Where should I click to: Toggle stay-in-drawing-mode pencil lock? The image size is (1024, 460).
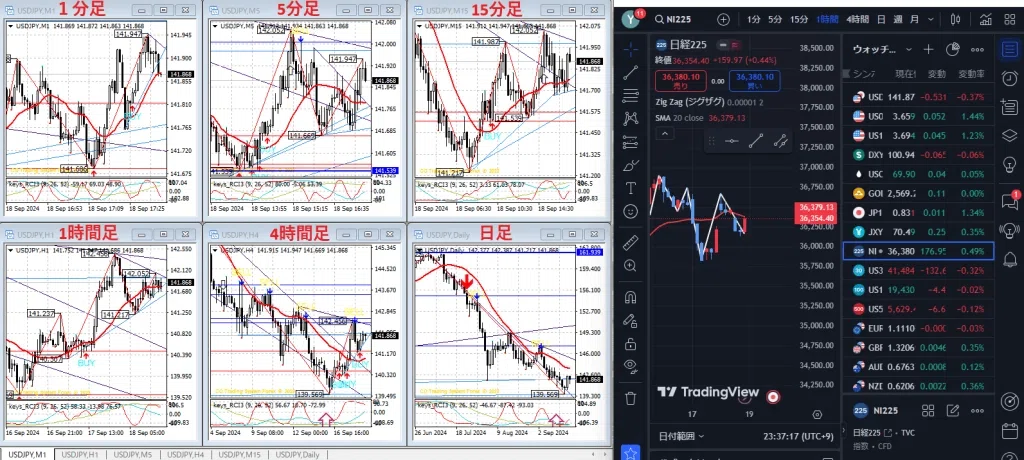[x=631, y=320]
